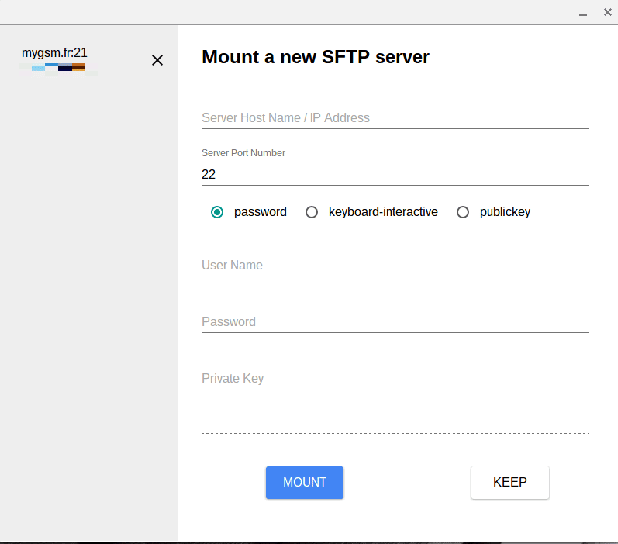Click the Server Port Number field

[394, 174]
